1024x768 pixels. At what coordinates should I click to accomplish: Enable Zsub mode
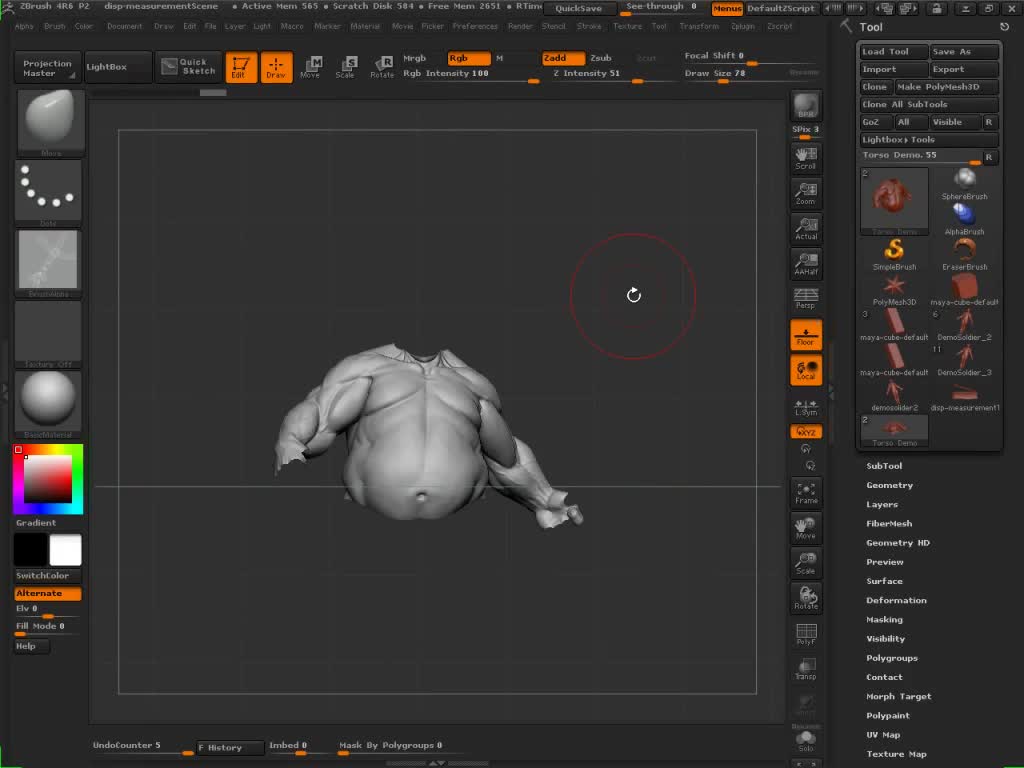601,58
